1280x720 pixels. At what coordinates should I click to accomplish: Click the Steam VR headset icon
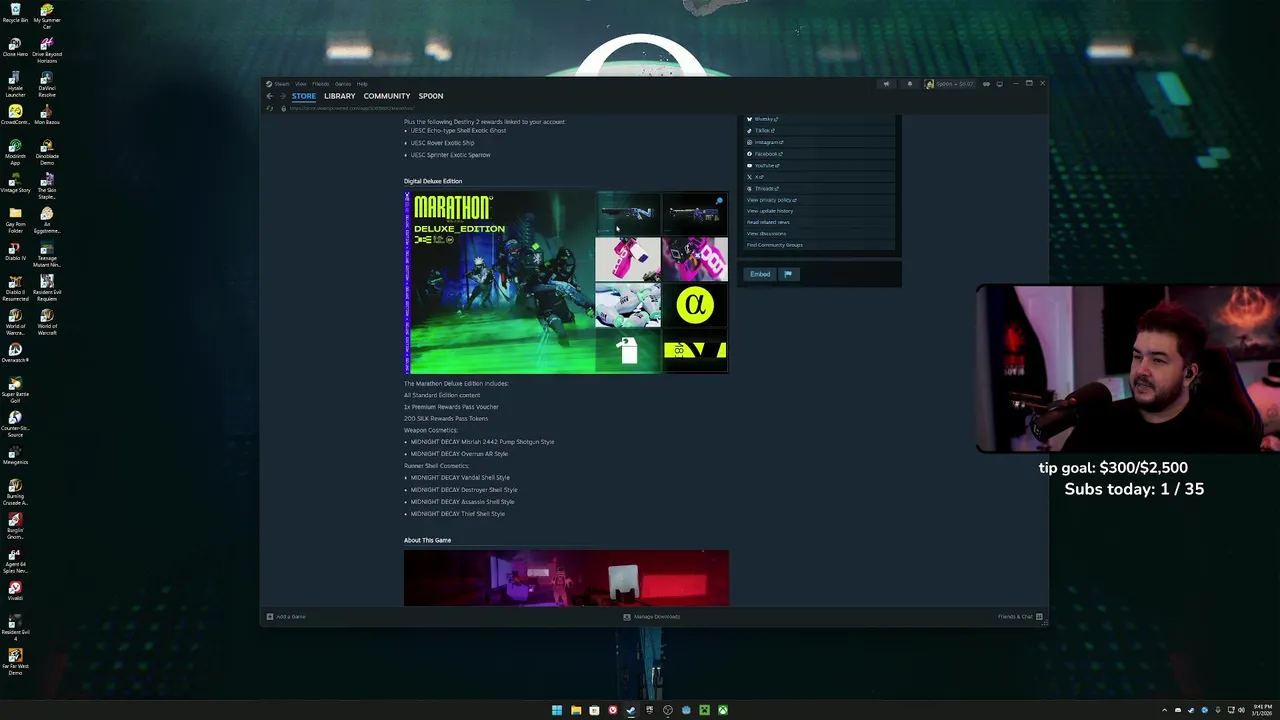pyautogui.click(x=986, y=84)
